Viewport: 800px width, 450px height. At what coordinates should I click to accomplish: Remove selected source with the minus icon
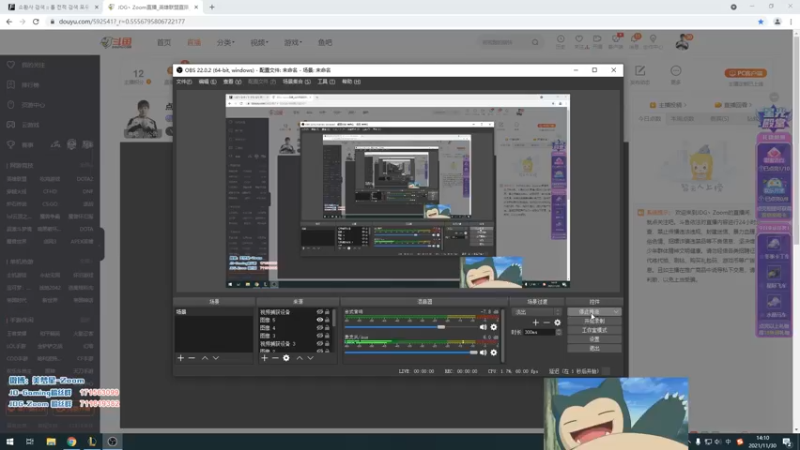click(276, 358)
